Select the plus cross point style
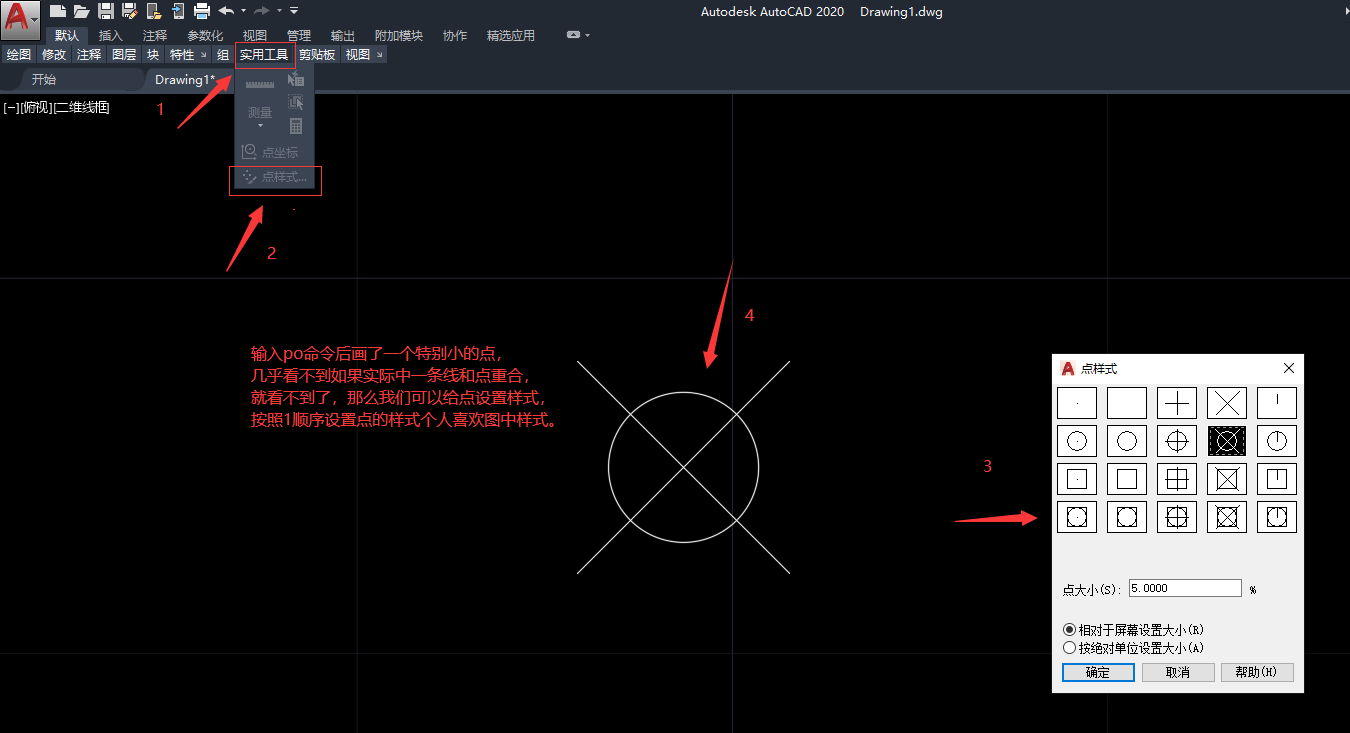 click(x=1177, y=403)
